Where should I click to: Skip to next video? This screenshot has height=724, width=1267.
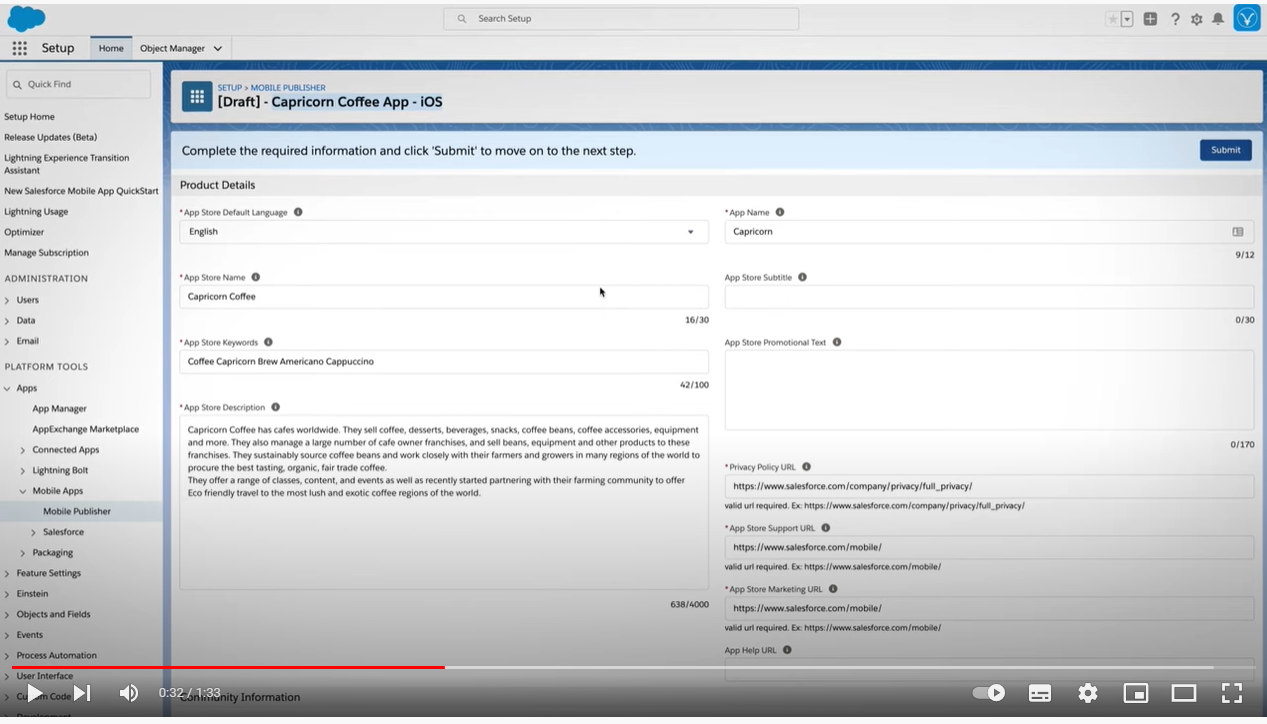[82, 693]
